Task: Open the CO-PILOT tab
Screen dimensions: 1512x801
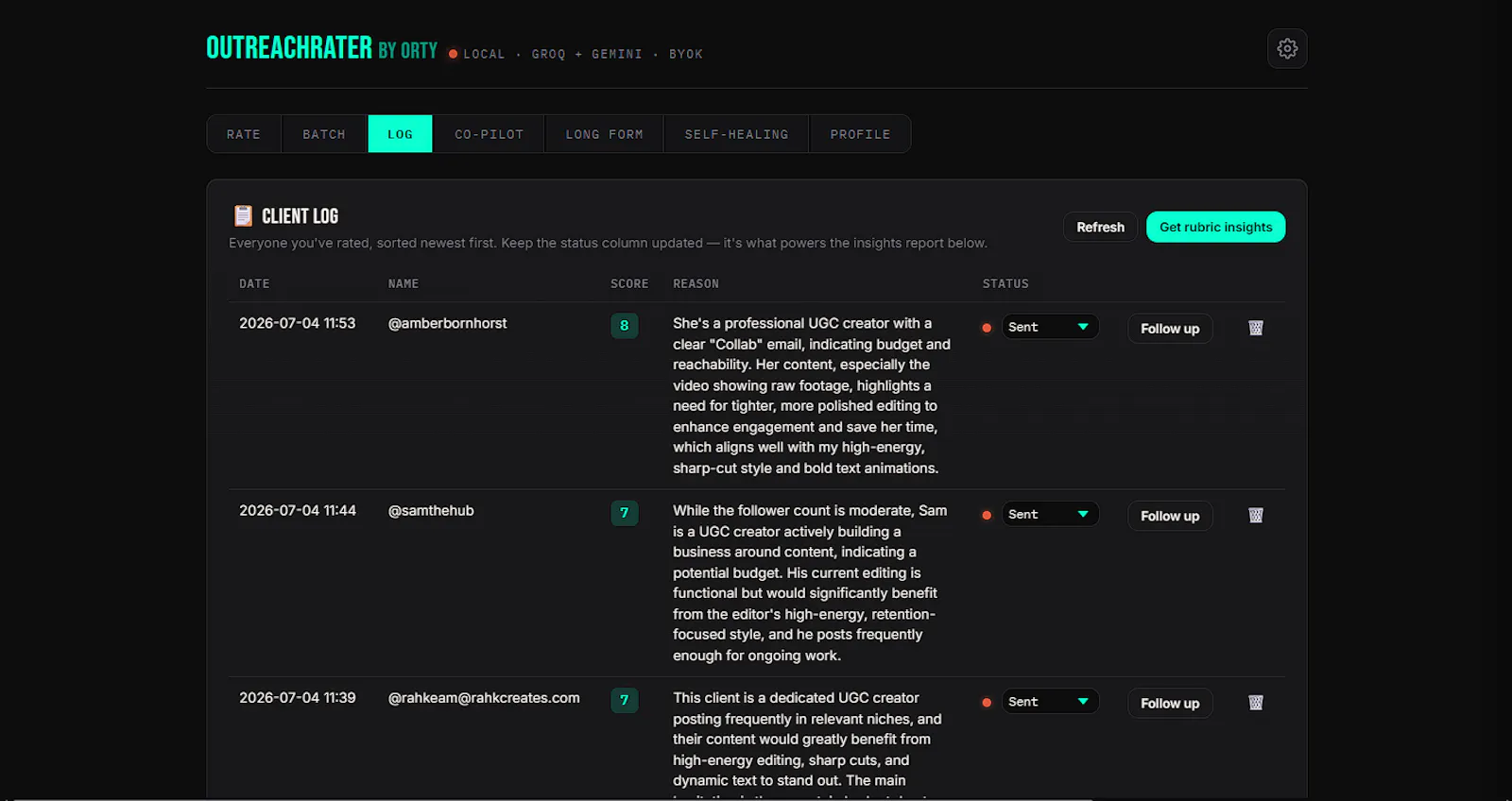Action: [489, 134]
